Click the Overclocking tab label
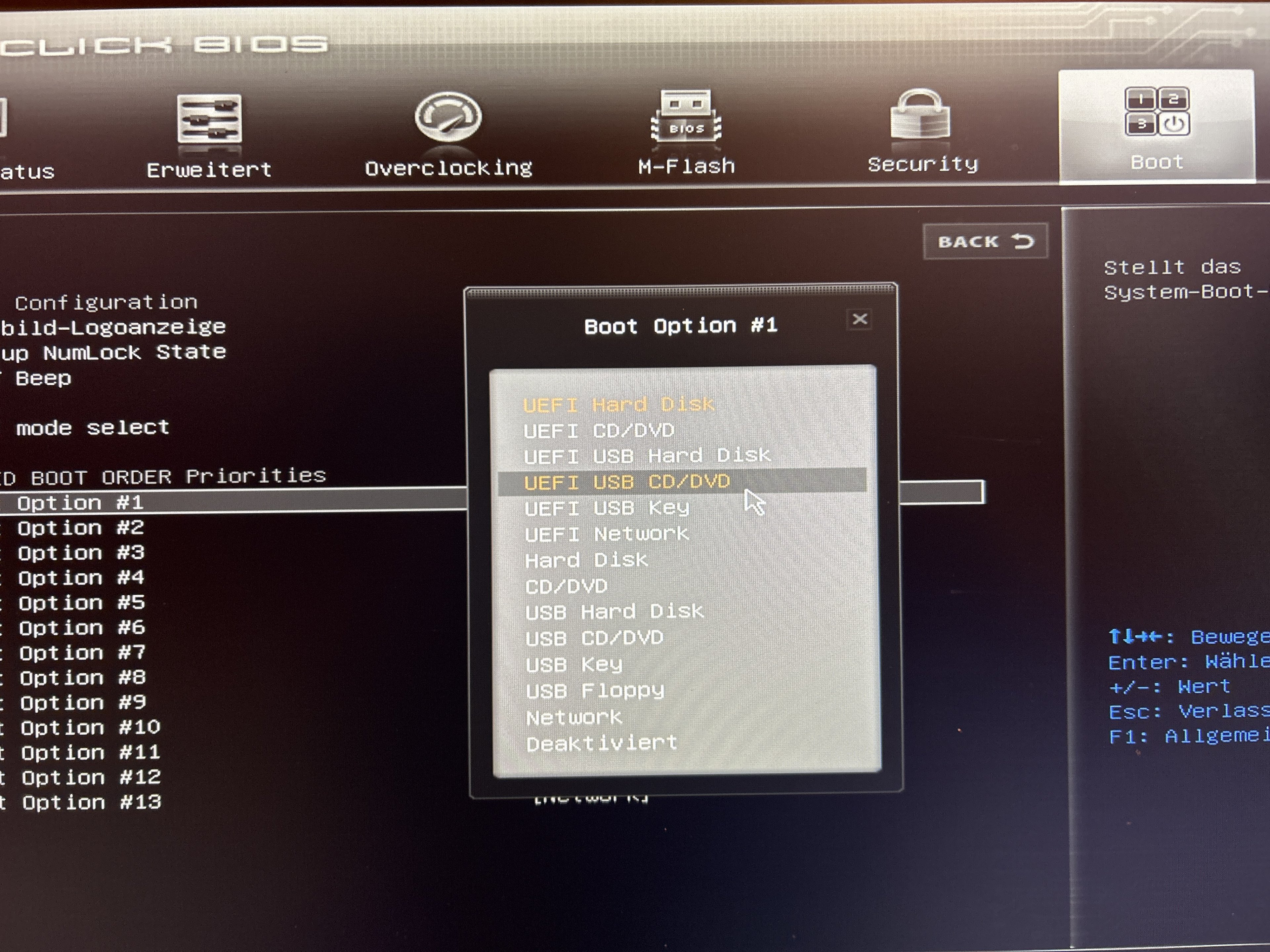1270x952 pixels. (x=448, y=168)
